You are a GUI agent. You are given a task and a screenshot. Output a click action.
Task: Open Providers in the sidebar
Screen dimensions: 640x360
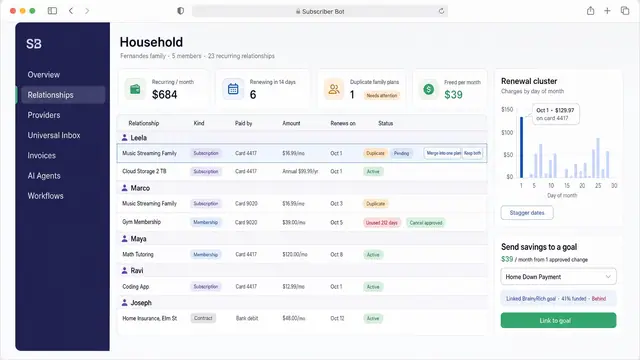click(x=44, y=115)
